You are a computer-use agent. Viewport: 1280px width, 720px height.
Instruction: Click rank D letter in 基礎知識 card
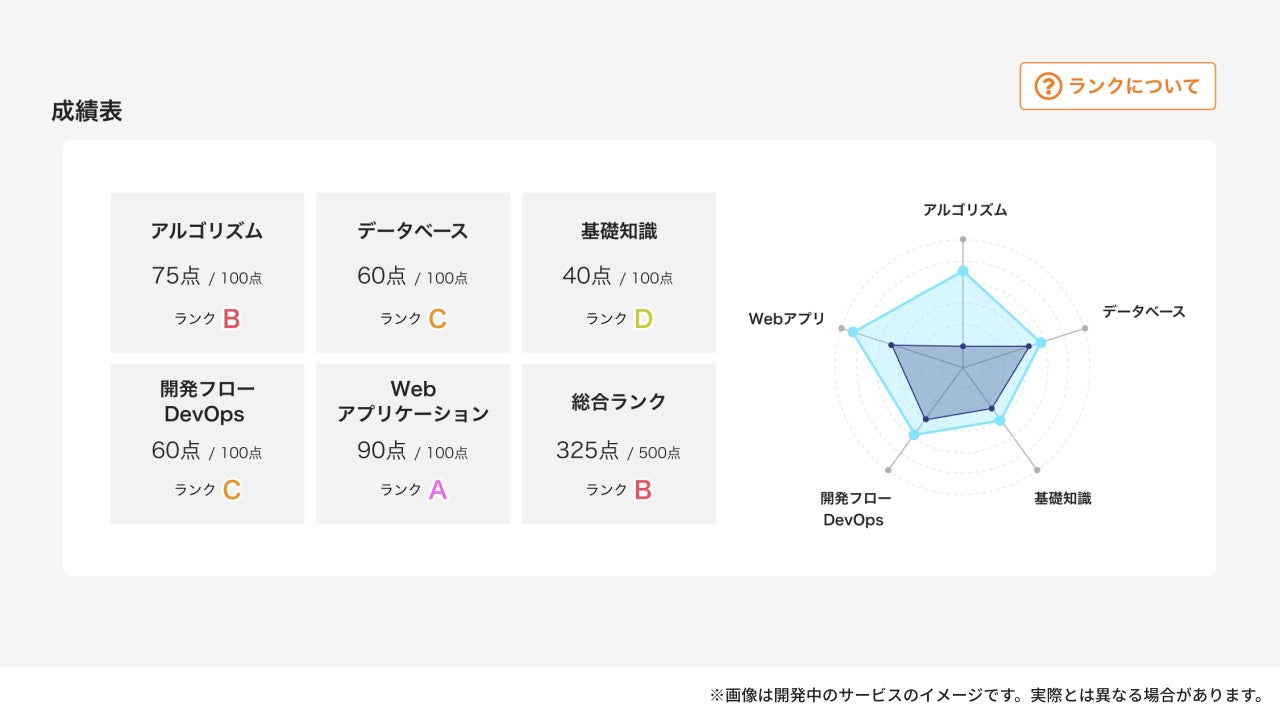[x=643, y=319]
